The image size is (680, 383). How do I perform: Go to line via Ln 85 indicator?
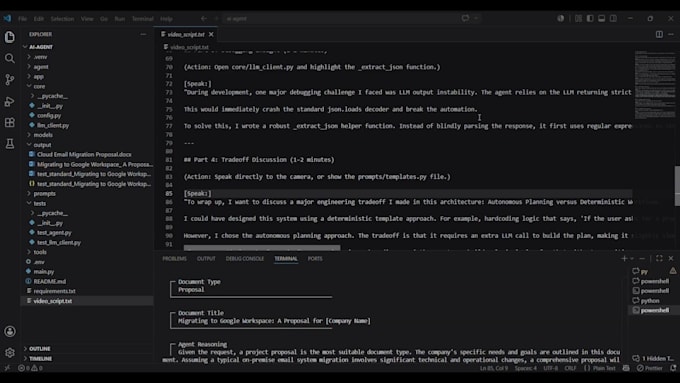[494, 368]
